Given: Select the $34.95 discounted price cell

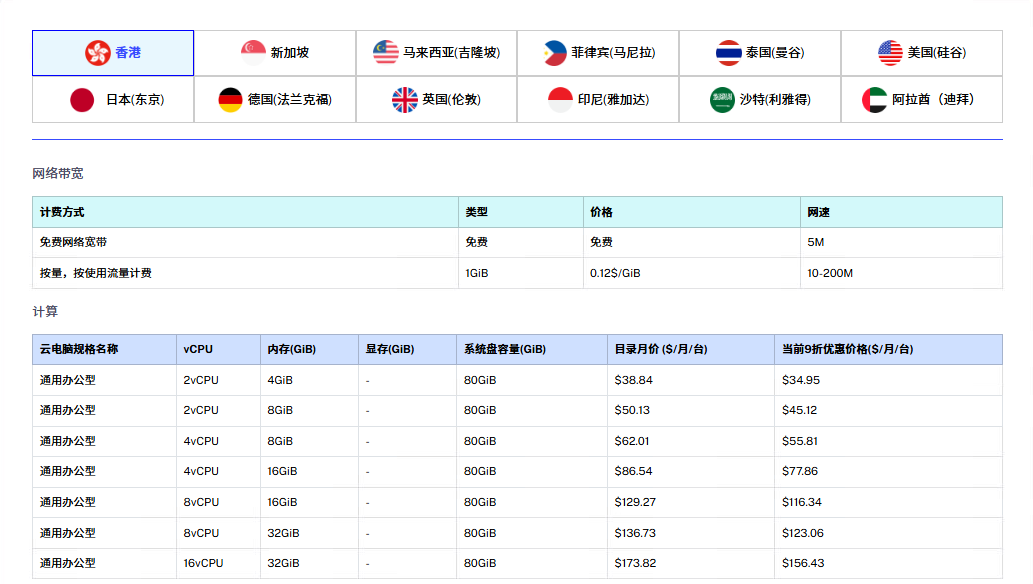Looking at the screenshot, I should 801,381.
